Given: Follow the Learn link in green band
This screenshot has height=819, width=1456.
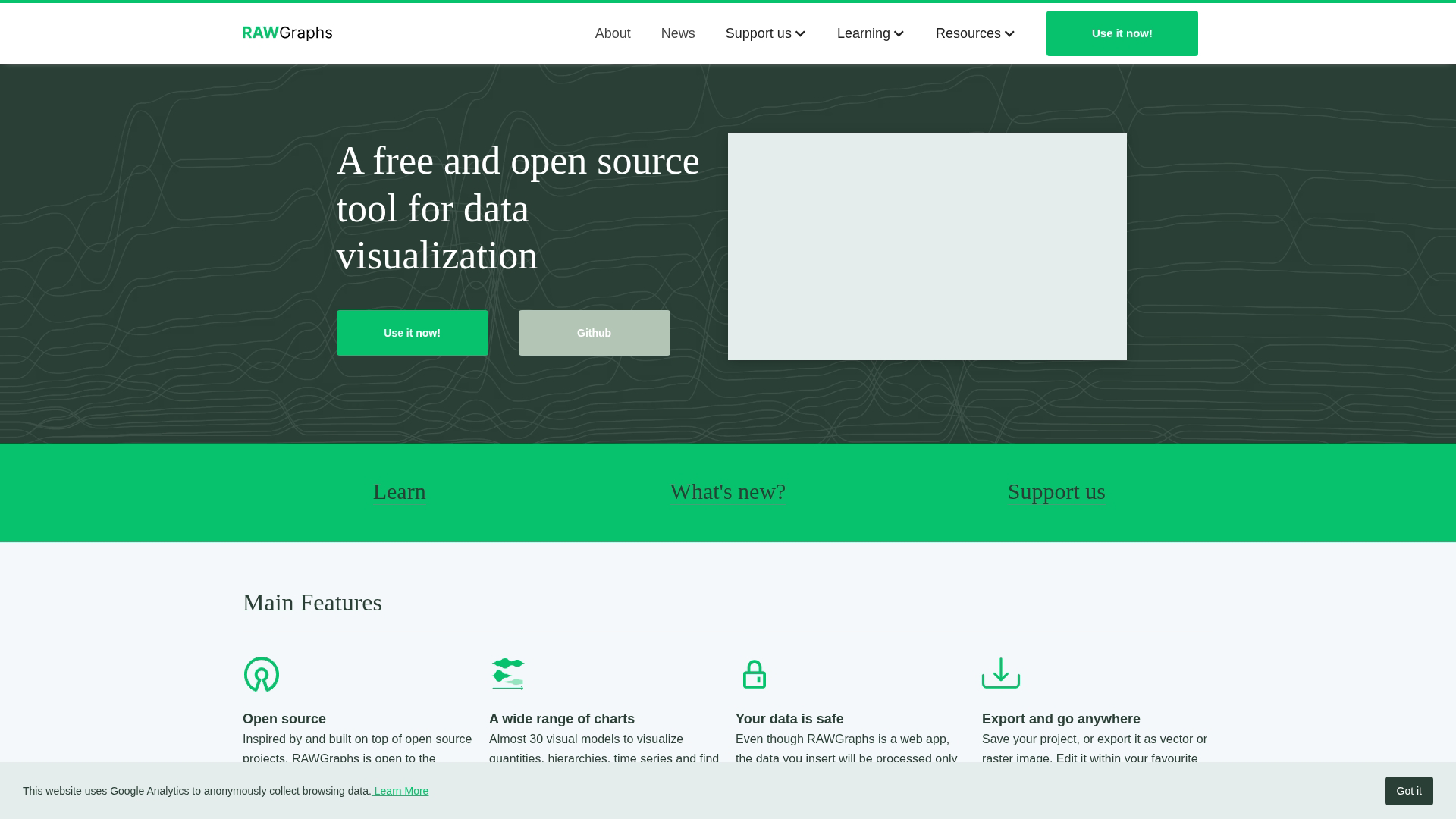Looking at the screenshot, I should 400,492.
